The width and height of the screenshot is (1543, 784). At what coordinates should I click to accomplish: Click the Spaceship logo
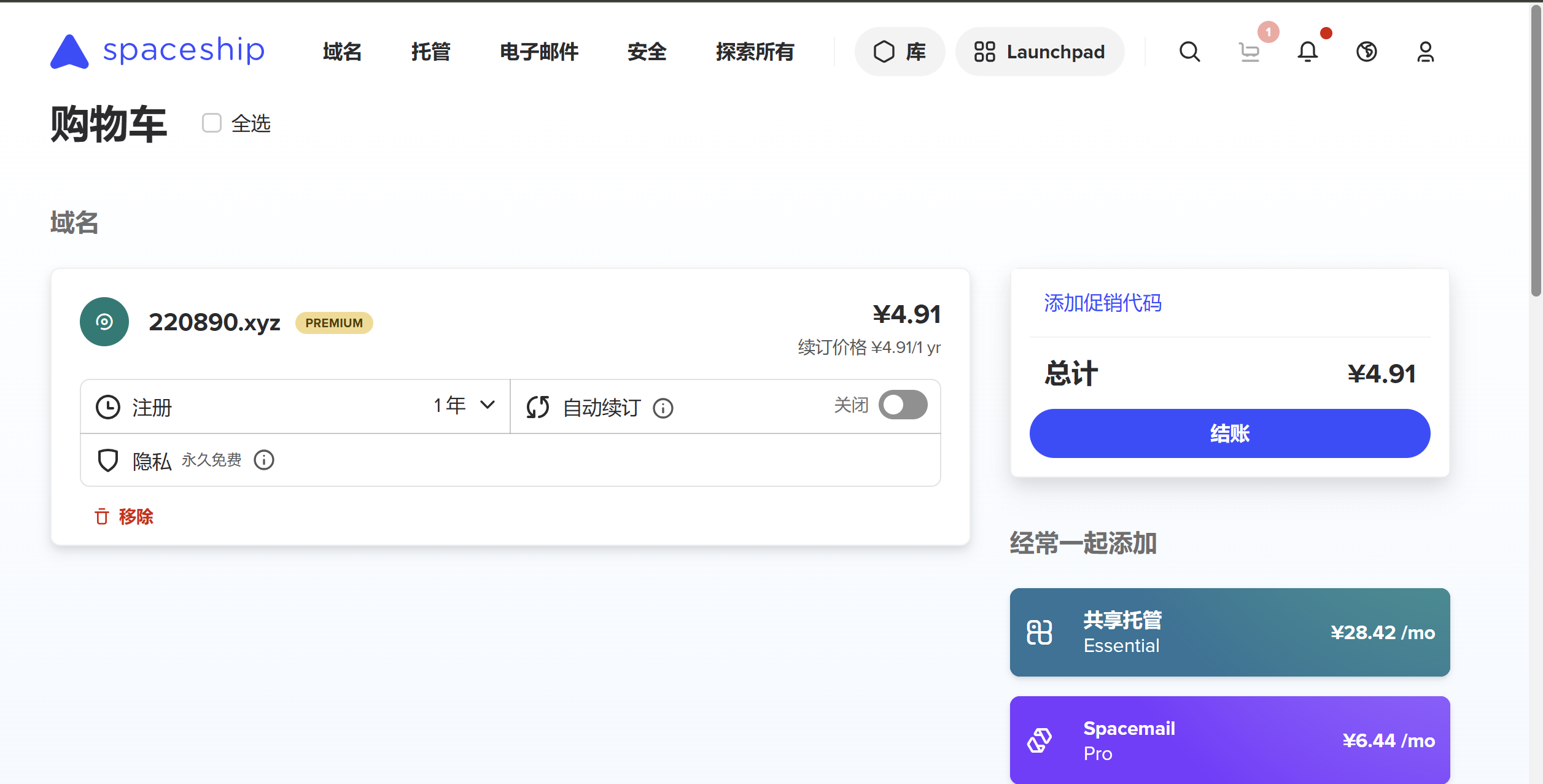coord(157,51)
